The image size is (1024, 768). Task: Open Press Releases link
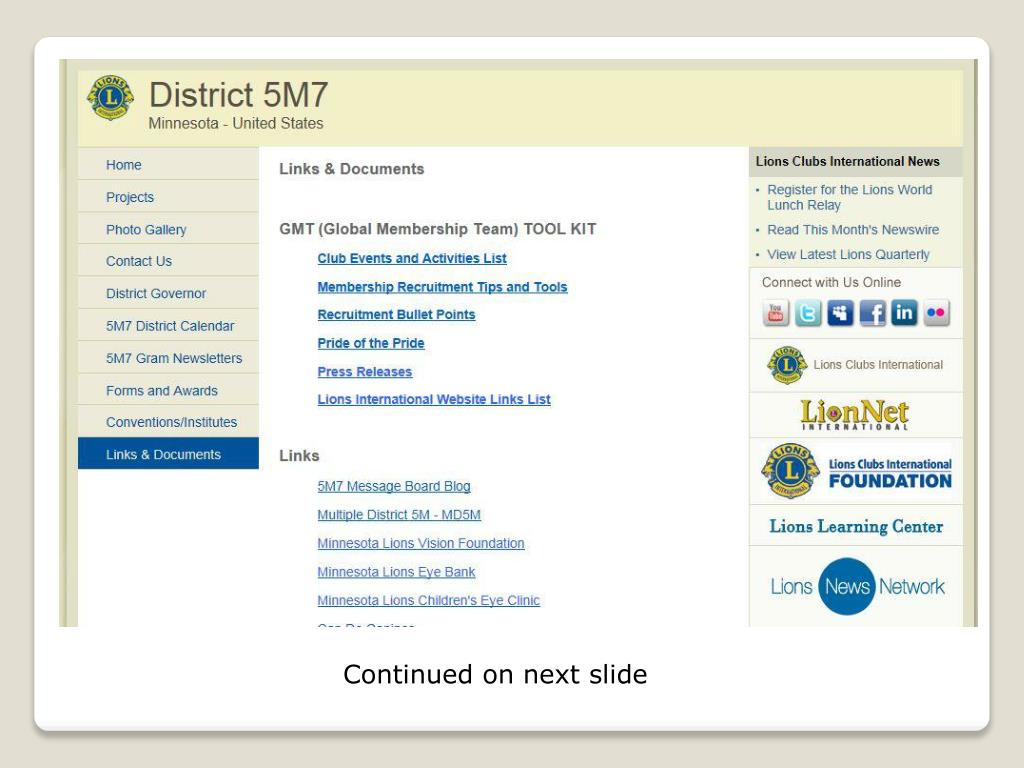(364, 372)
